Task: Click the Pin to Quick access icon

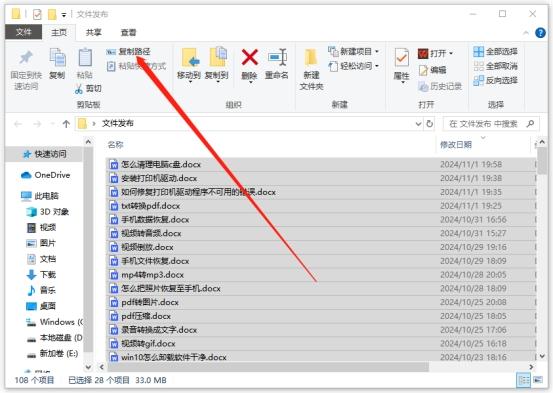Action: click(26, 58)
